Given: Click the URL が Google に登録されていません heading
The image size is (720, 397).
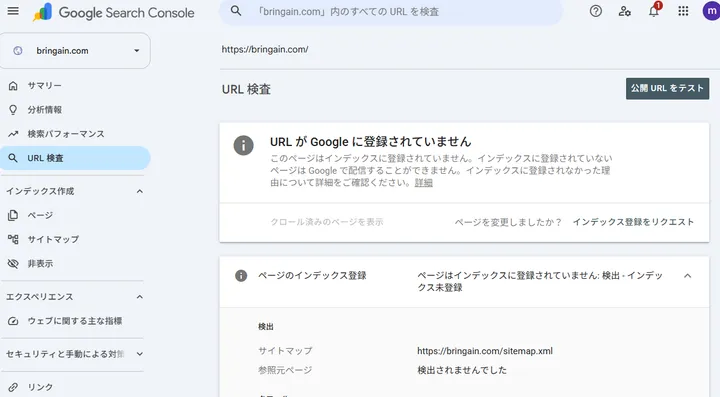Looking at the screenshot, I should [371, 142].
